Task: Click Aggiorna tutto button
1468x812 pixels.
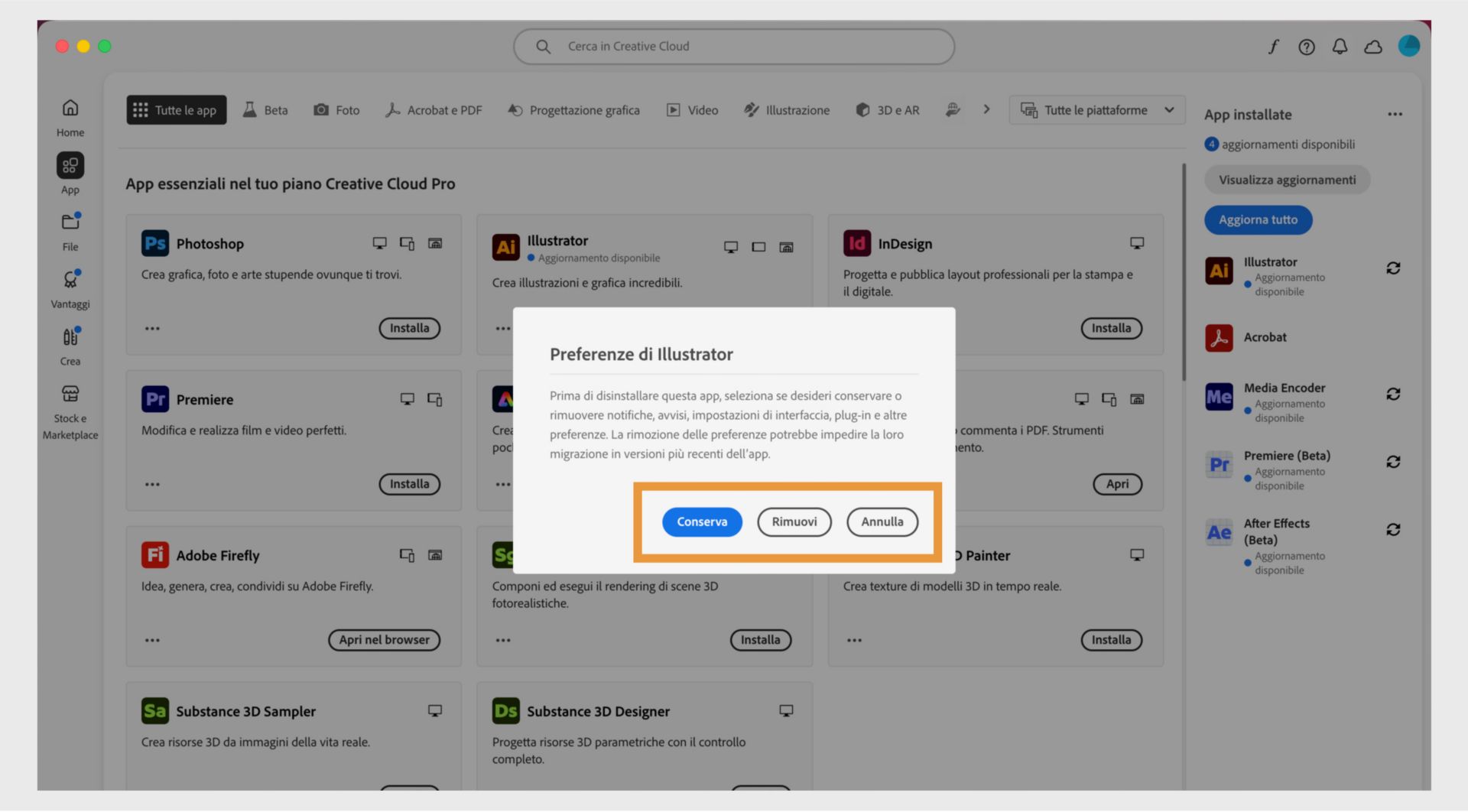Action: [x=1258, y=219]
